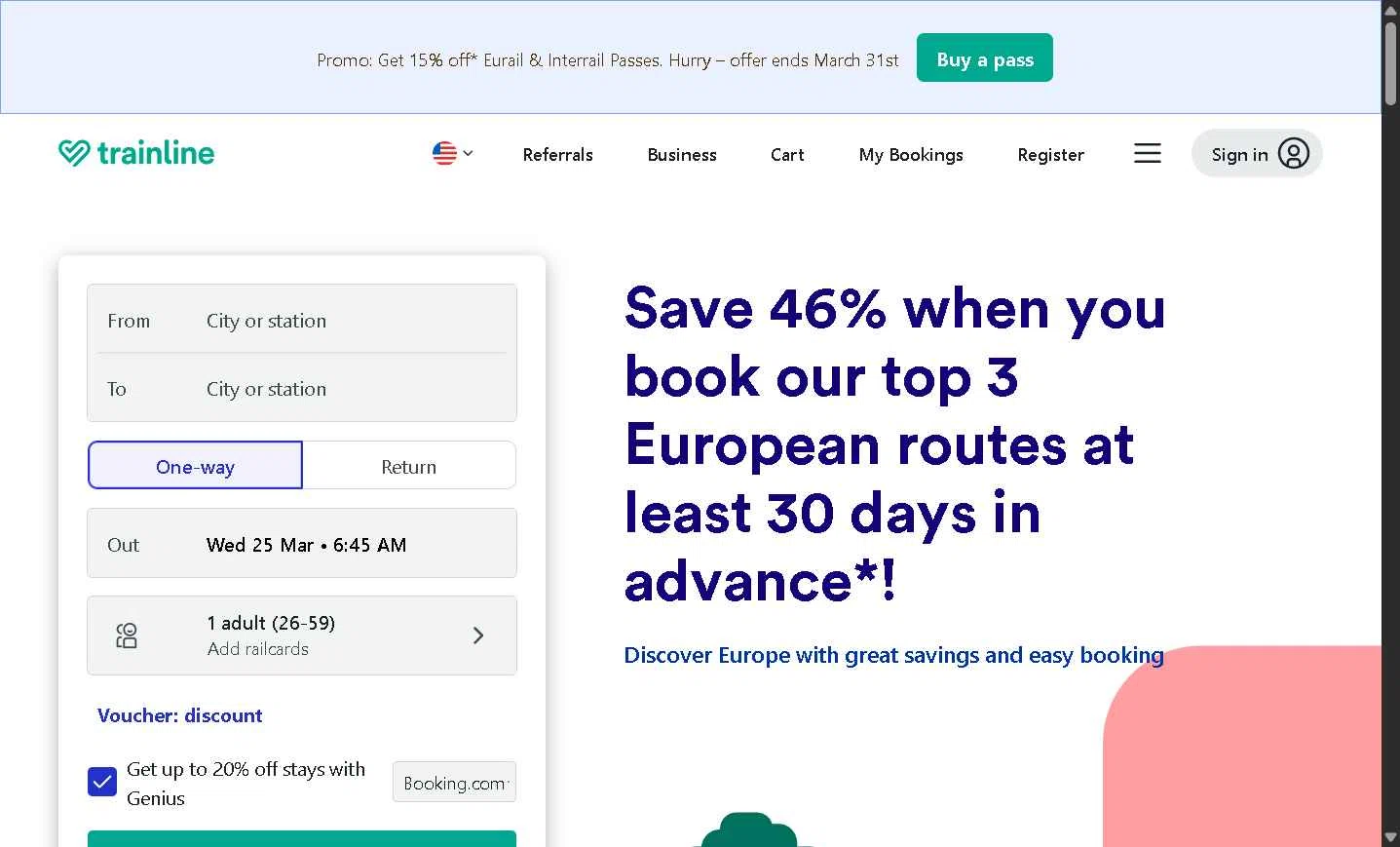The height and width of the screenshot is (847, 1400).
Task: Click the user profile avatar icon
Action: point(1293,154)
